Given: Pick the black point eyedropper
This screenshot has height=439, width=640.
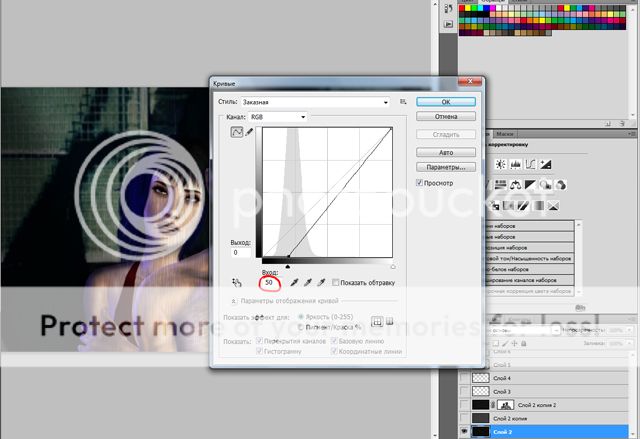Looking at the screenshot, I should [293, 283].
